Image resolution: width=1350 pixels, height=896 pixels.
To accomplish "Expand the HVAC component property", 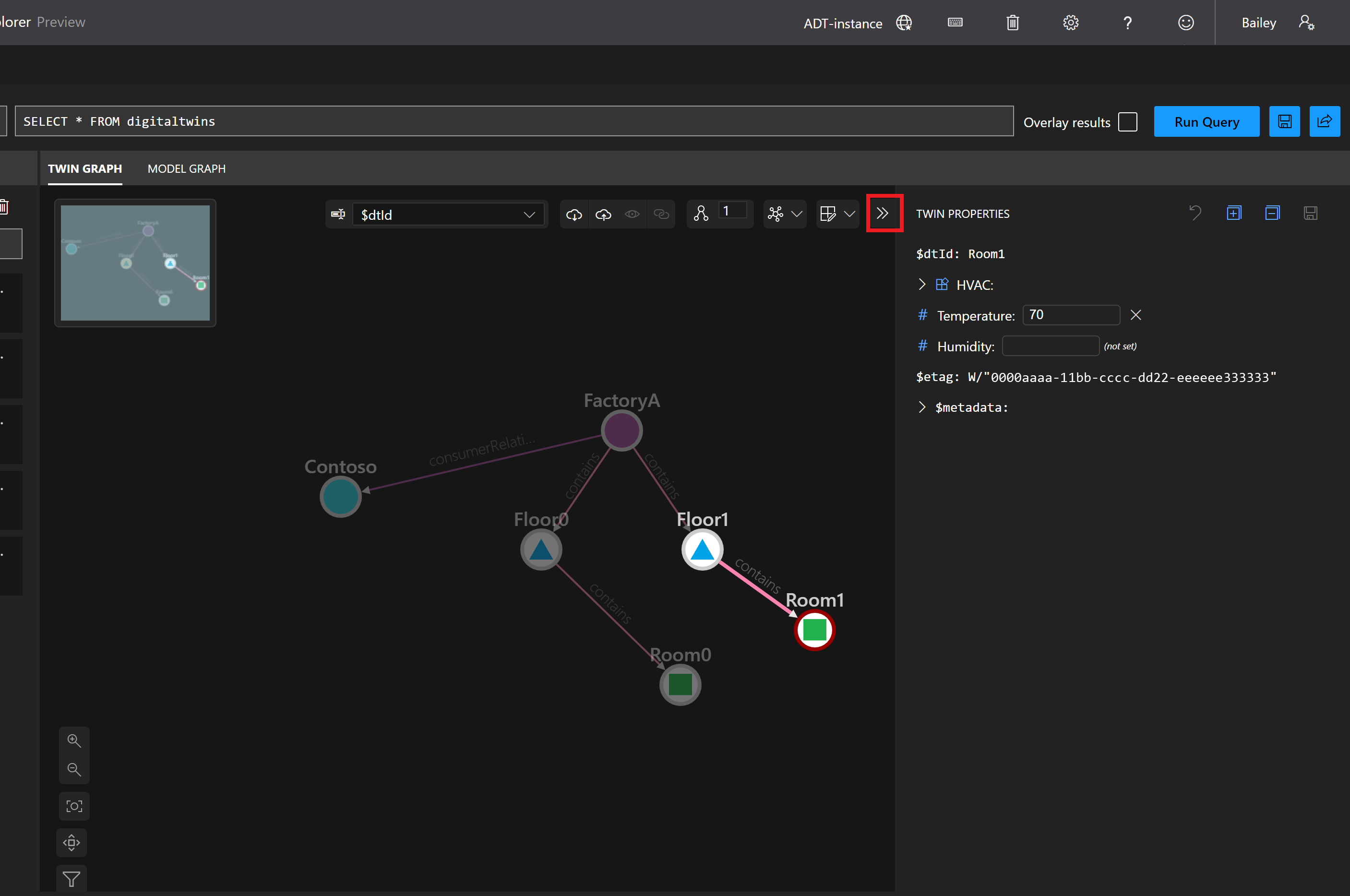I will click(921, 285).
